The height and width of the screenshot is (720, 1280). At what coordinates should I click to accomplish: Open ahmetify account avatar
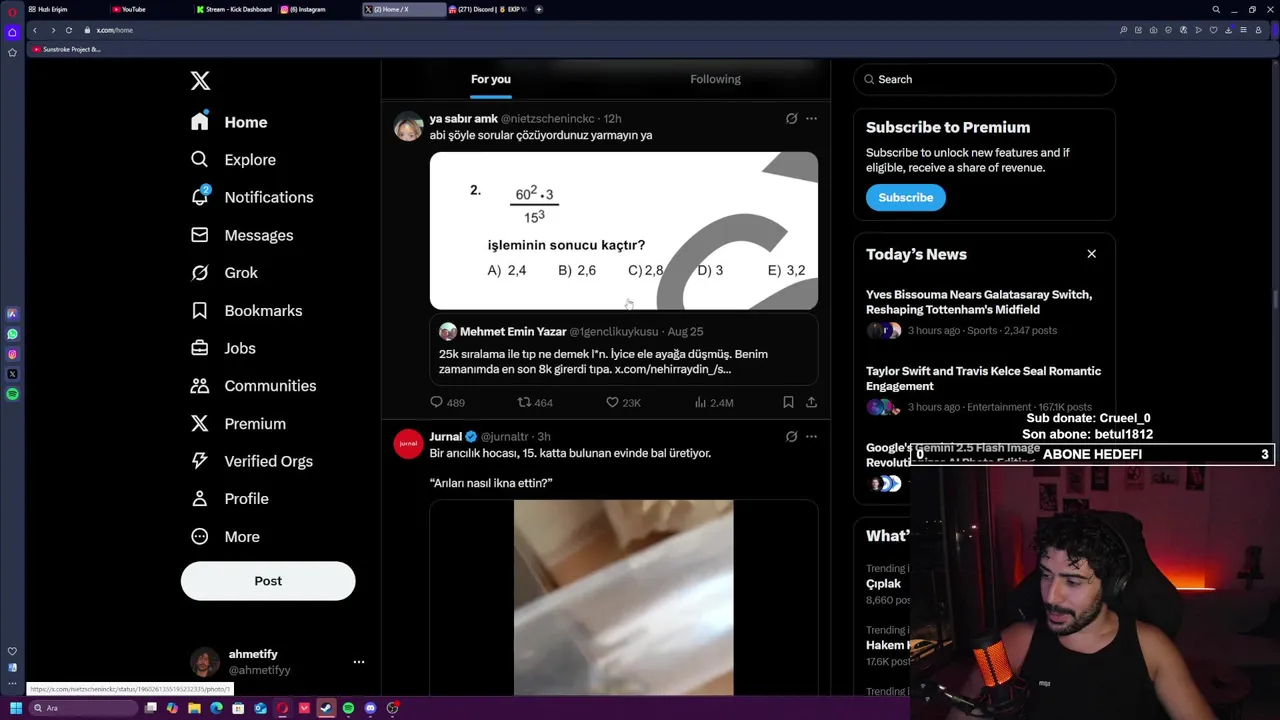(x=205, y=662)
